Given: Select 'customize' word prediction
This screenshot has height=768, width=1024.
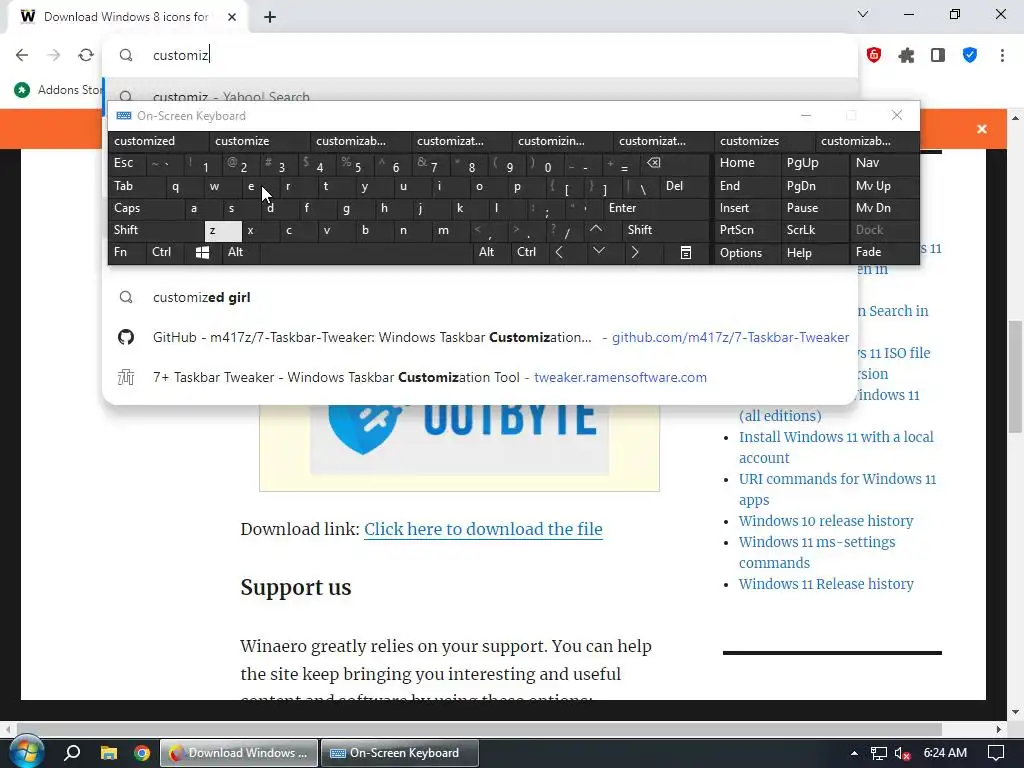Looking at the screenshot, I should (x=260, y=141).
